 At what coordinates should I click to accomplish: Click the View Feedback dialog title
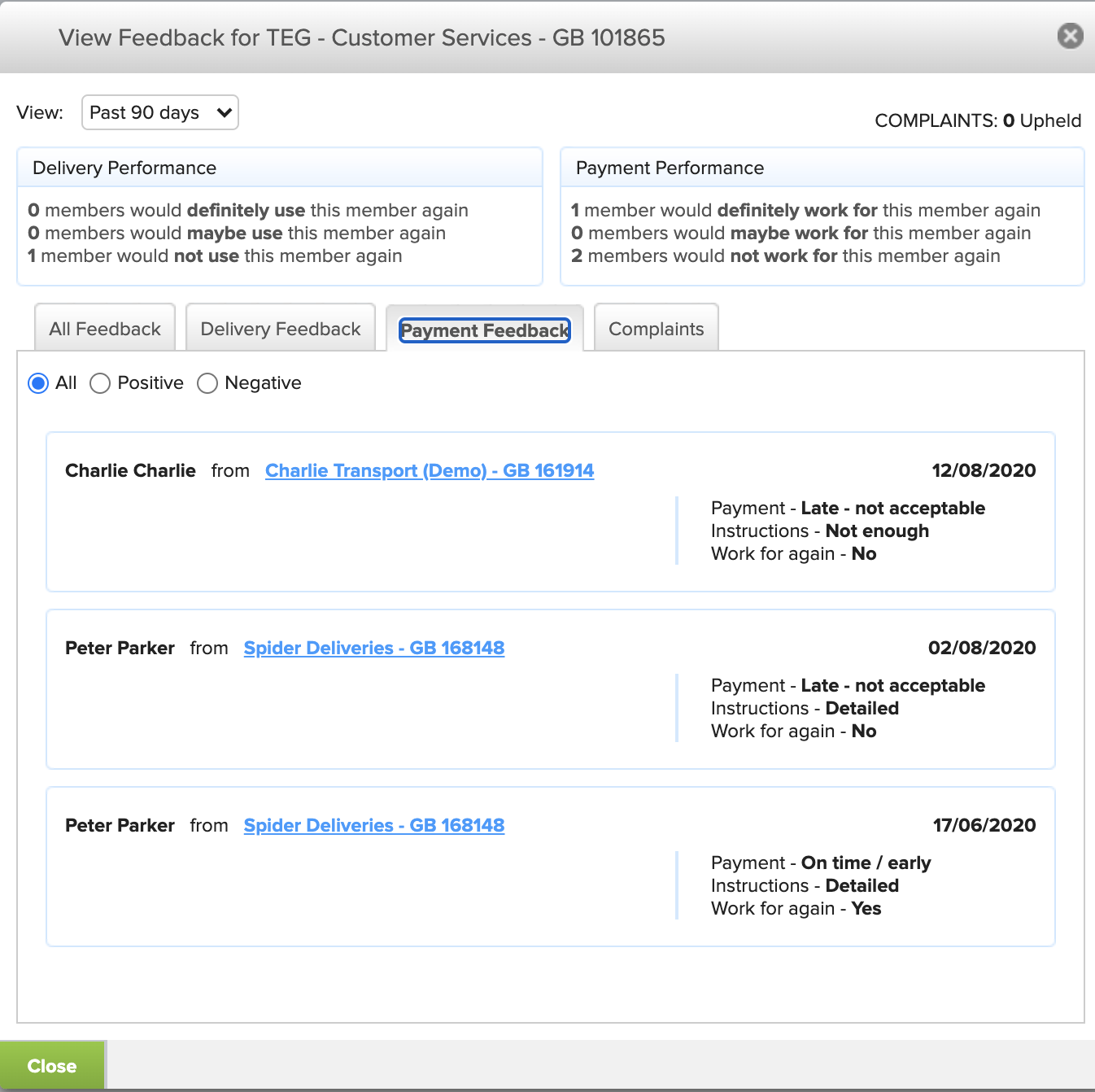(x=361, y=37)
